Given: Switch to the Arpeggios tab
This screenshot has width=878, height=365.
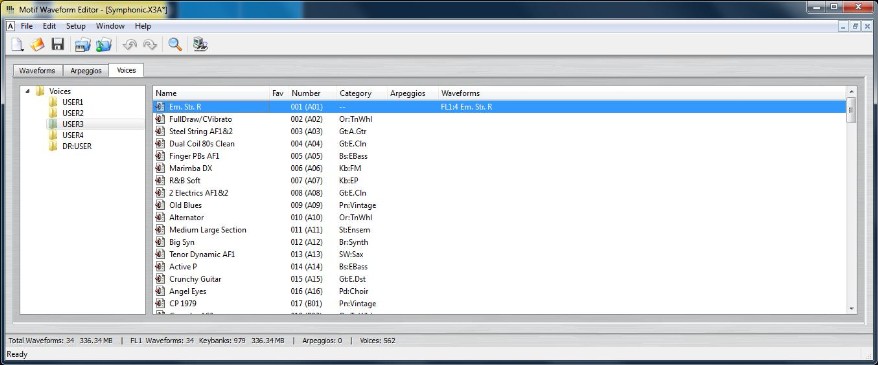Looking at the screenshot, I should (x=86, y=71).
